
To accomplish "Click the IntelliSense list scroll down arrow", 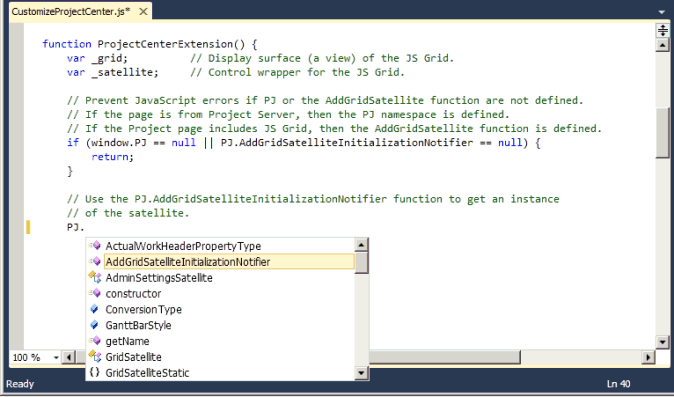I will (361, 373).
